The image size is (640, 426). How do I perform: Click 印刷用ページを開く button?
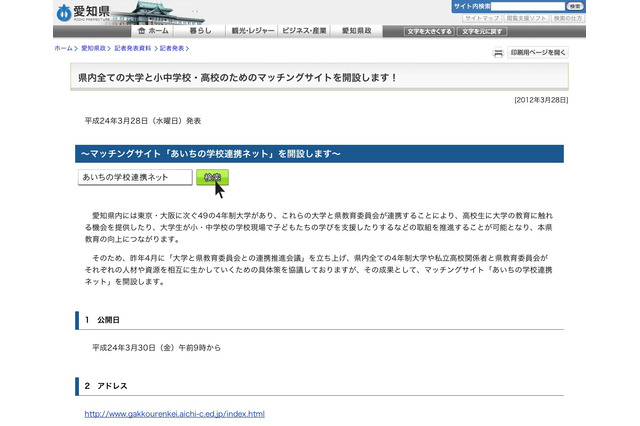[538, 52]
